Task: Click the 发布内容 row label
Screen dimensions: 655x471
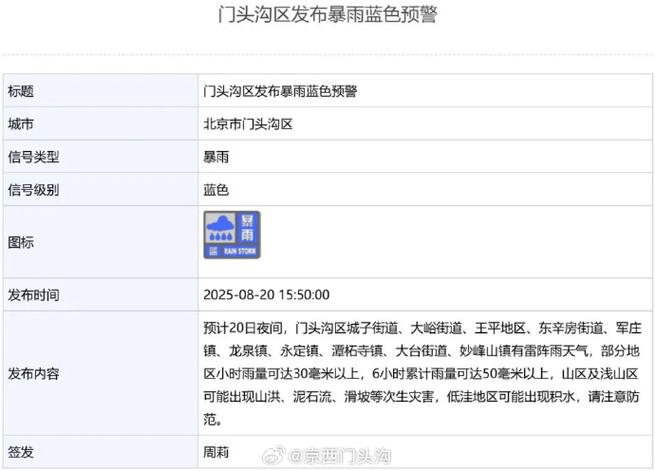Action: [x=33, y=373]
